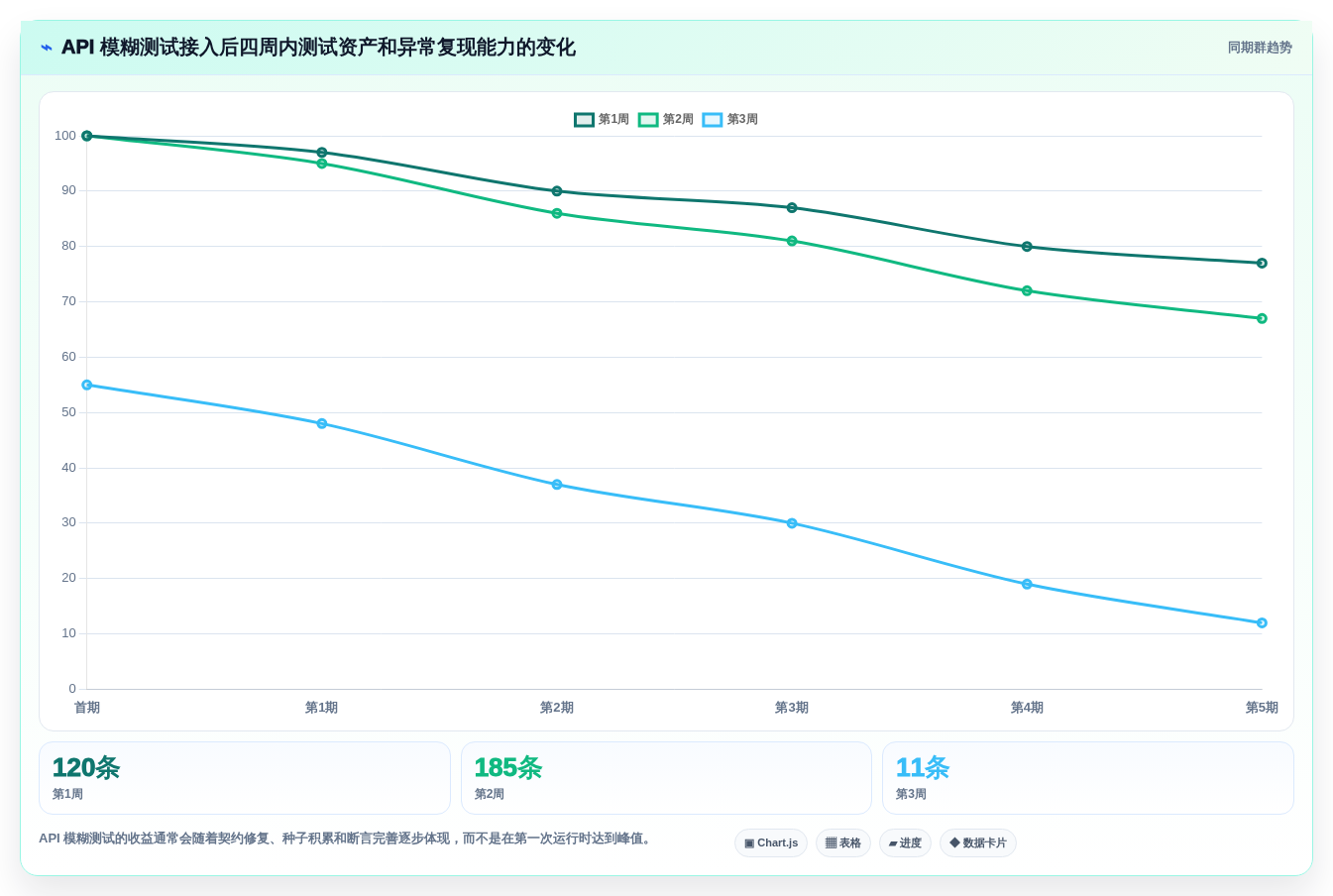Screen dimensions: 1333x896
Task: Toggle the 第2周 legend series
Action: 666,120
